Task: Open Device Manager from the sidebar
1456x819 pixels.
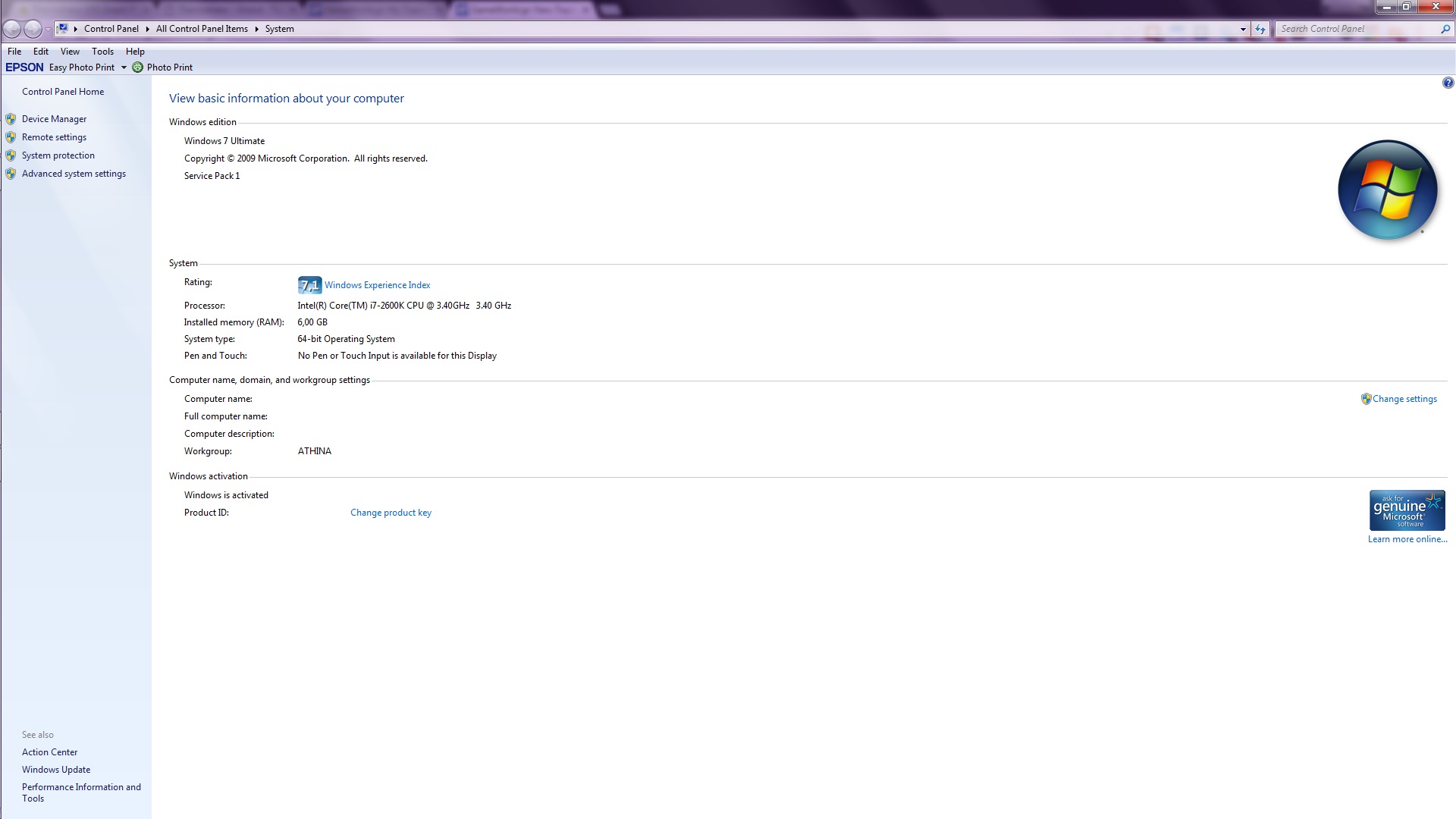Action: 54,119
